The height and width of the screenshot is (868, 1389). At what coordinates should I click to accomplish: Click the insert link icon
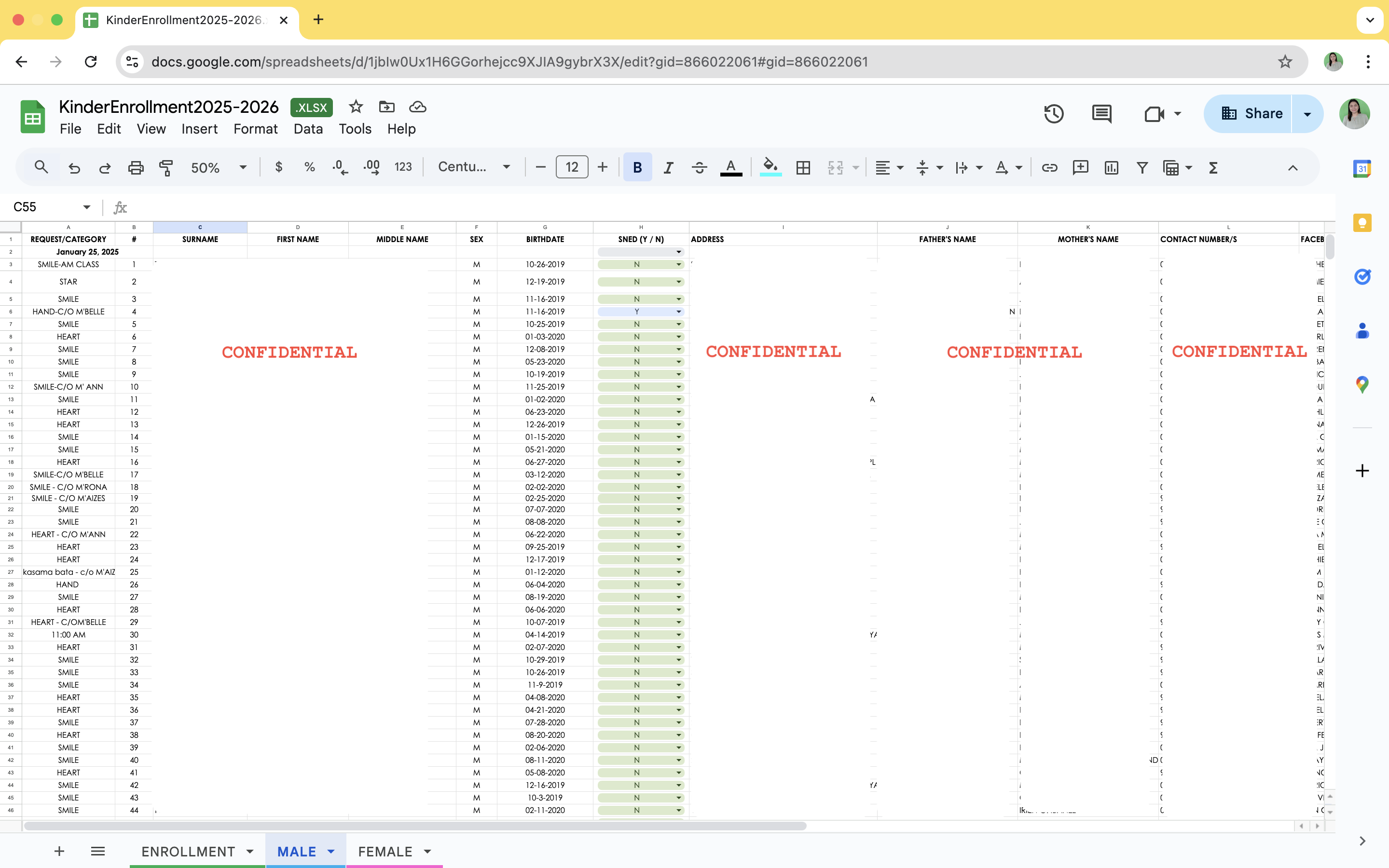(x=1049, y=168)
